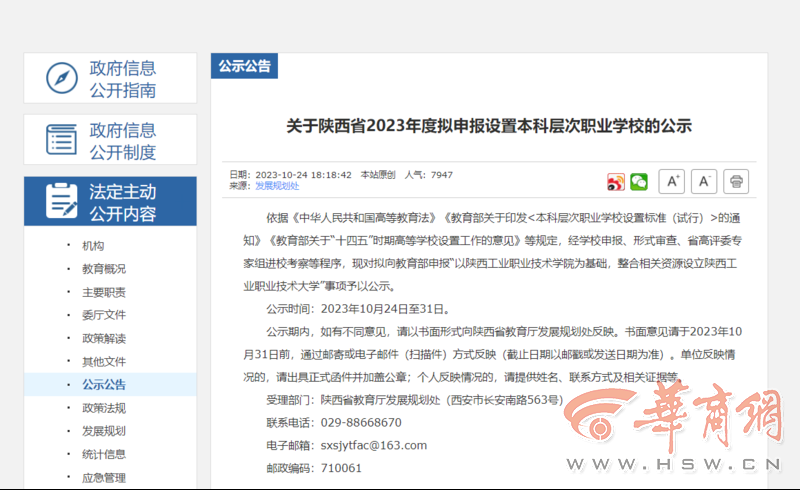This screenshot has height=490, width=800.
Task: Decrease font size with A- button
Action: click(704, 181)
